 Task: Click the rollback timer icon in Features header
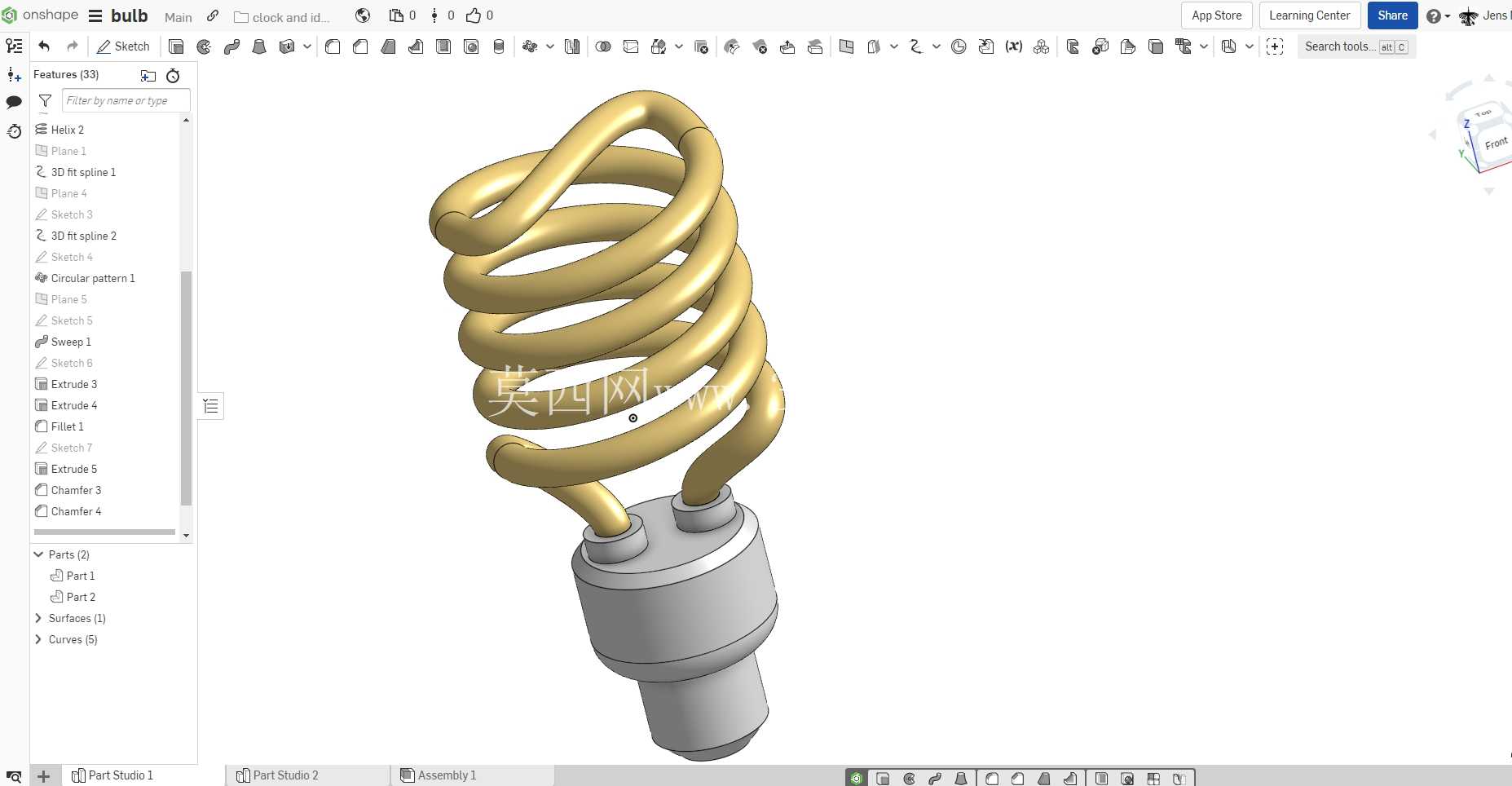click(173, 76)
